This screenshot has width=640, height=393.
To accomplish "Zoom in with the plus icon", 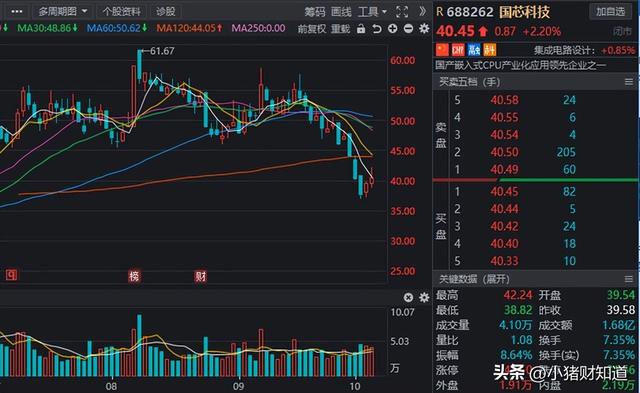I will click(x=393, y=29).
